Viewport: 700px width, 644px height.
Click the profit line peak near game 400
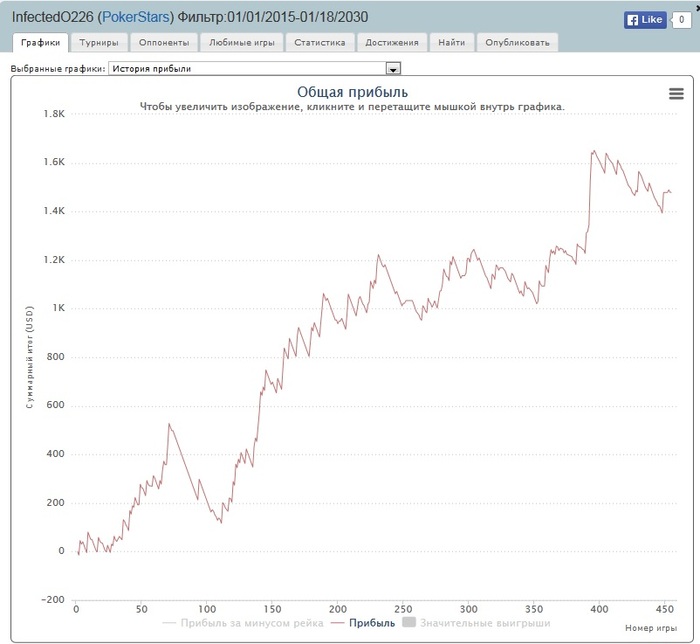(594, 151)
